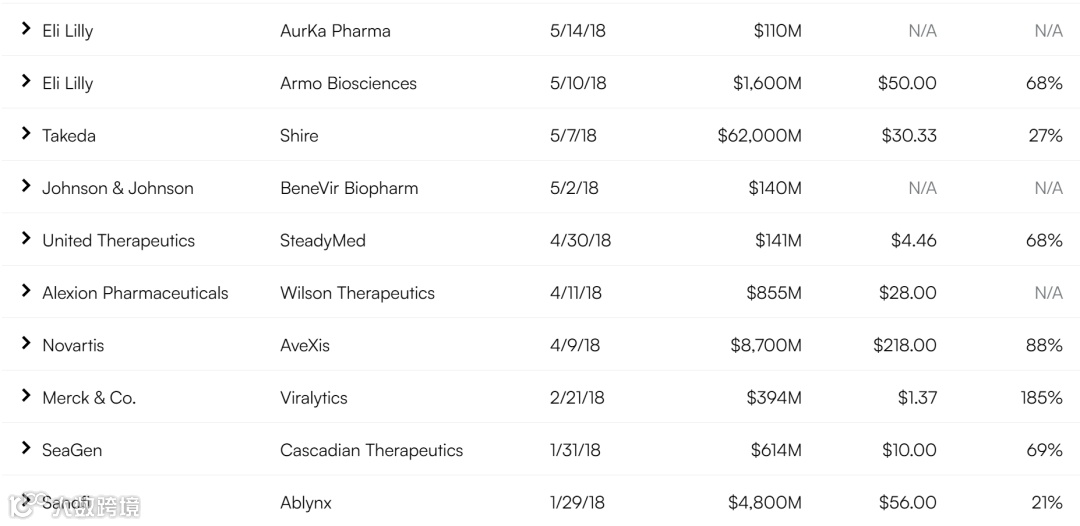Expand the Johnson & Johnson row chevron
The width and height of the screenshot is (1080, 526).
click(26, 187)
